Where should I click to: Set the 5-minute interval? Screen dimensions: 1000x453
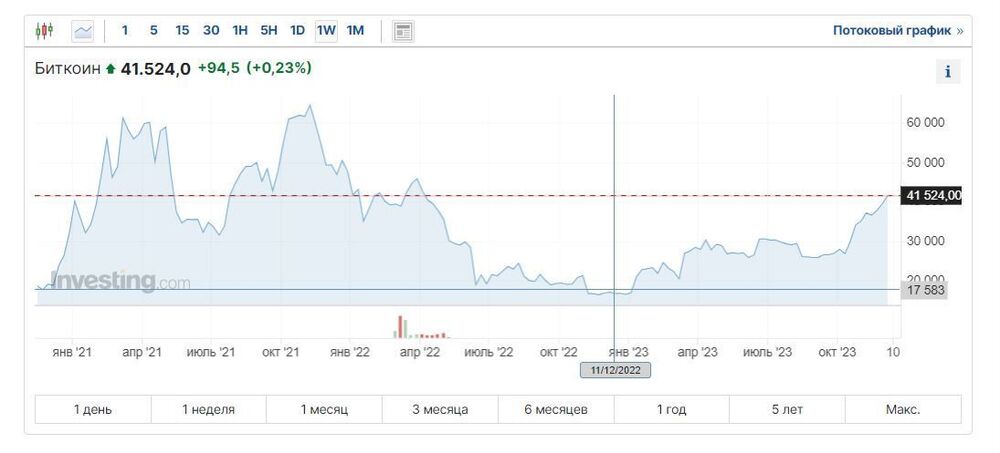[153, 30]
